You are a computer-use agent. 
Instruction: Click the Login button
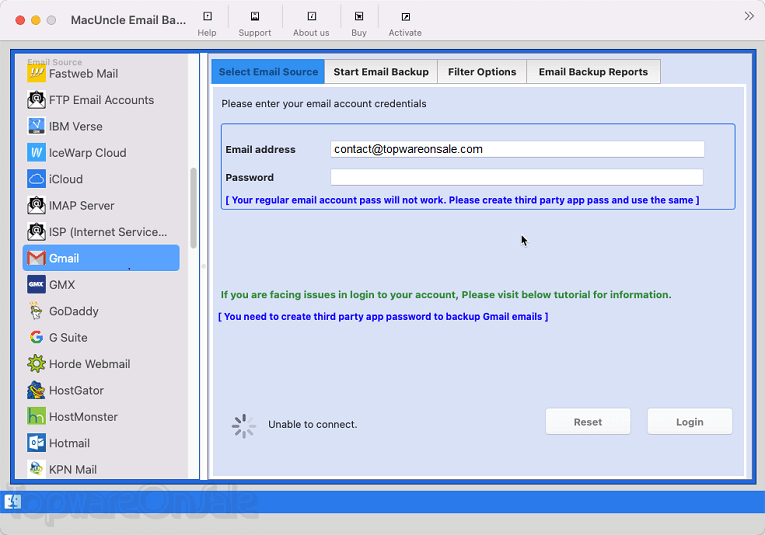tap(689, 422)
